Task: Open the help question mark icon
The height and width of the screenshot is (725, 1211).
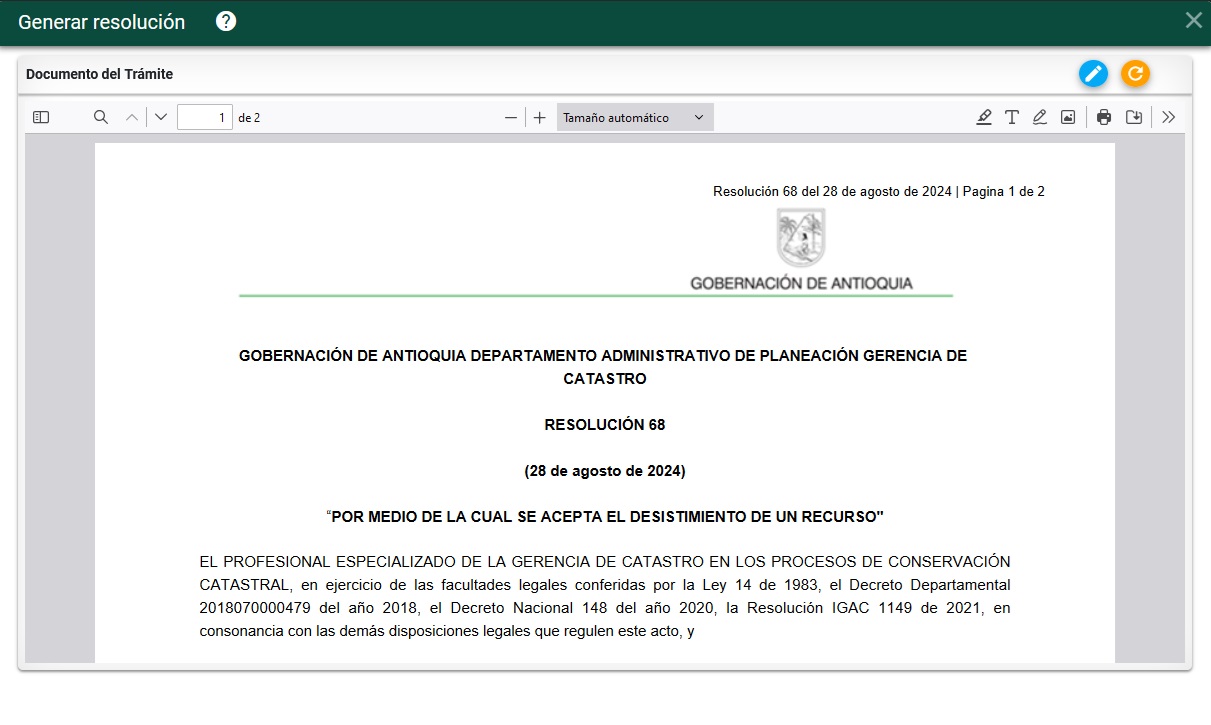Action: coord(226,21)
